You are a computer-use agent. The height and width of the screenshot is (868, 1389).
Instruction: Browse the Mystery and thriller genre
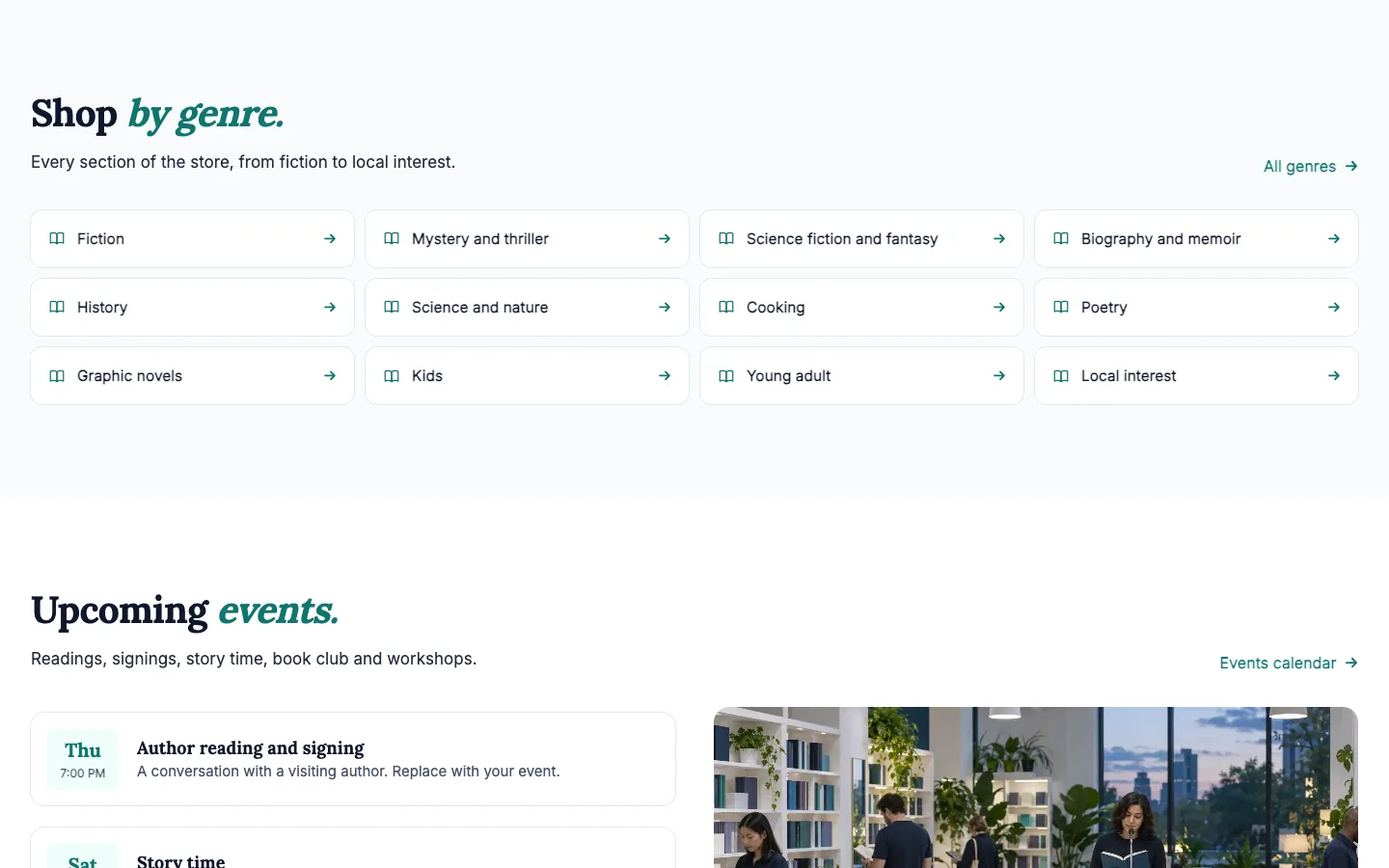pos(527,238)
